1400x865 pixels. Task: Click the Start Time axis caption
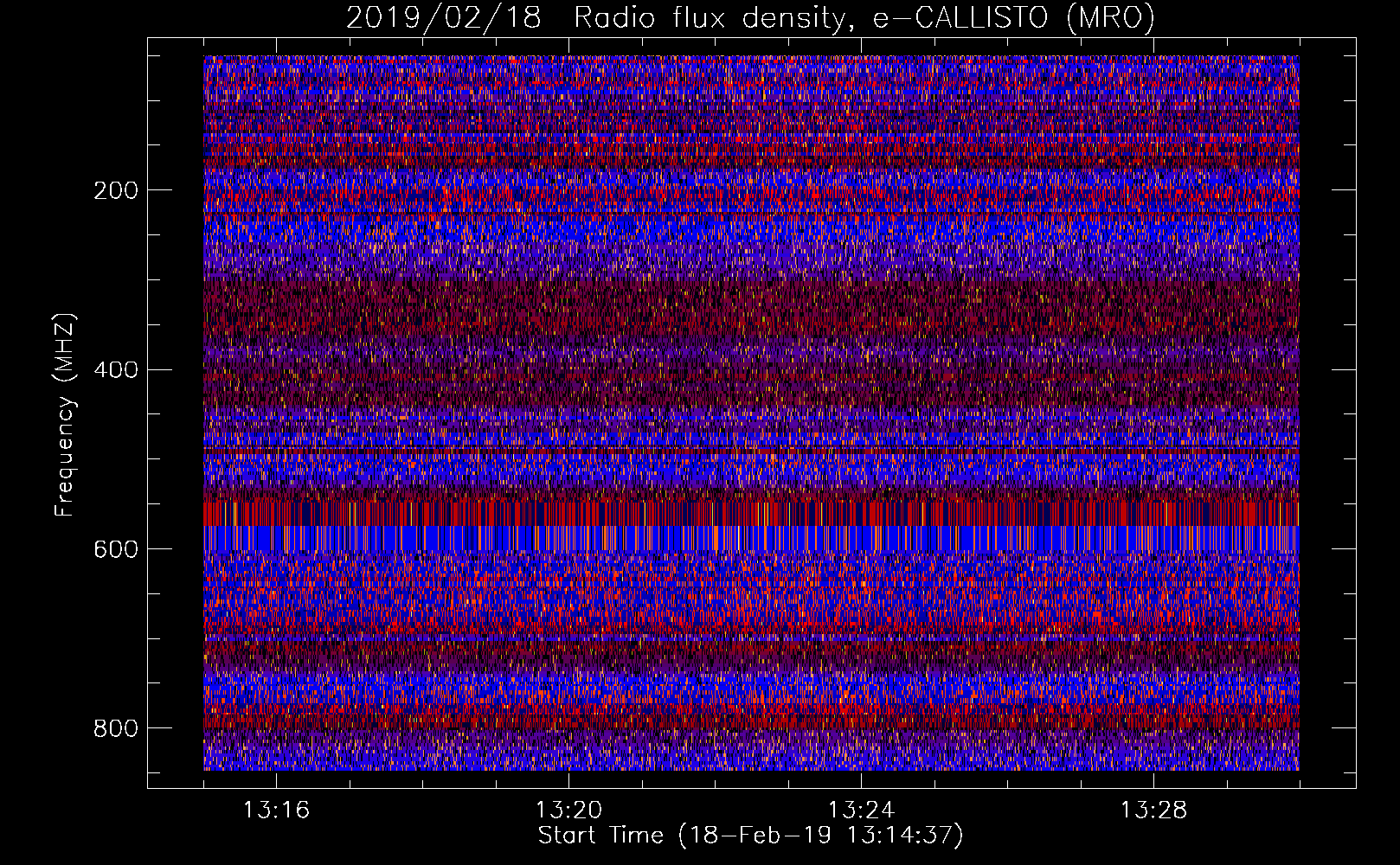[x=750, y=836]
